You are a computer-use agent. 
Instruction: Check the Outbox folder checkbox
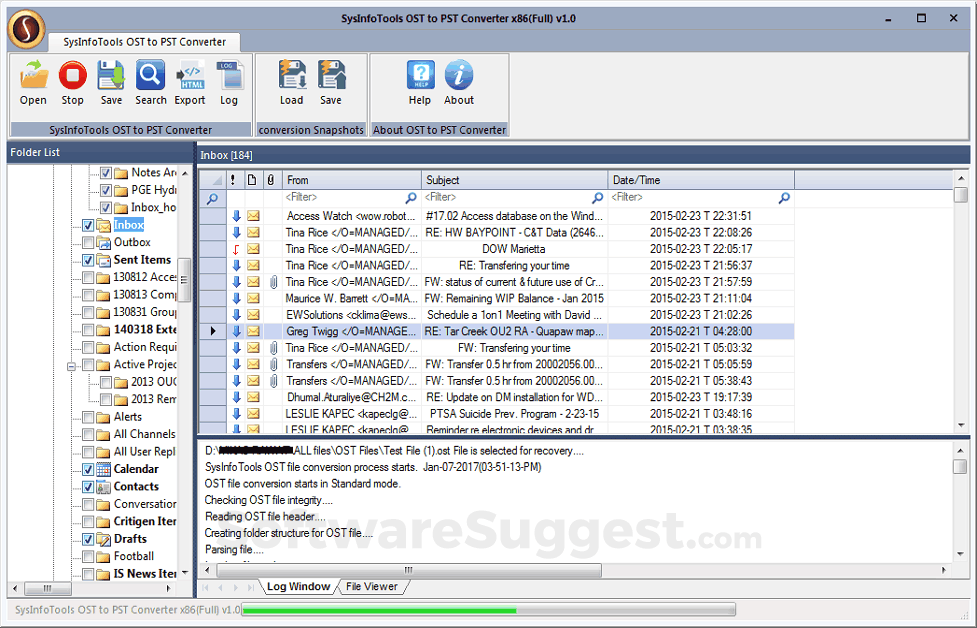(x=88, y=242)
